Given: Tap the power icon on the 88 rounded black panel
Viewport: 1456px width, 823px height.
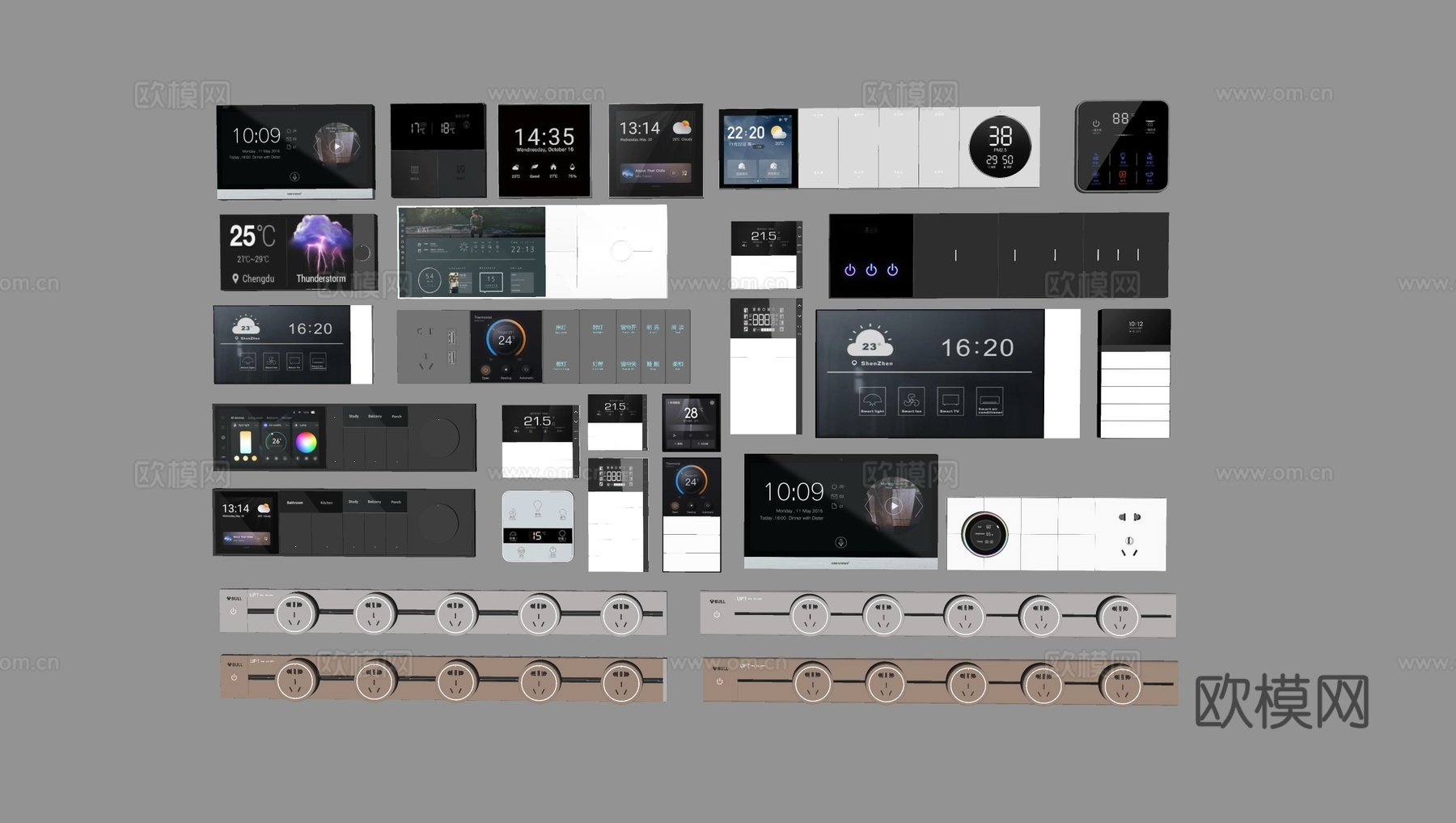Looking at the screenshot, I should click(x=1096, y=125).
